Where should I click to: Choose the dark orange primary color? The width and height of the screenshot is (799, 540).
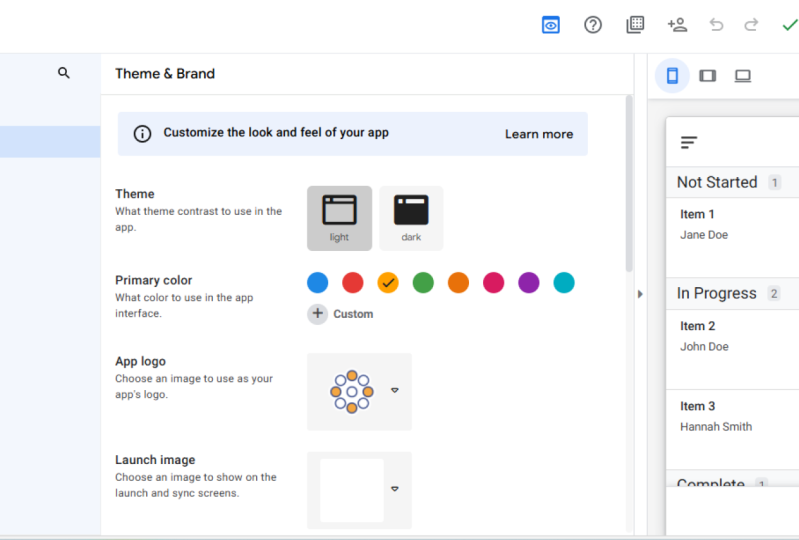(458, 283)
